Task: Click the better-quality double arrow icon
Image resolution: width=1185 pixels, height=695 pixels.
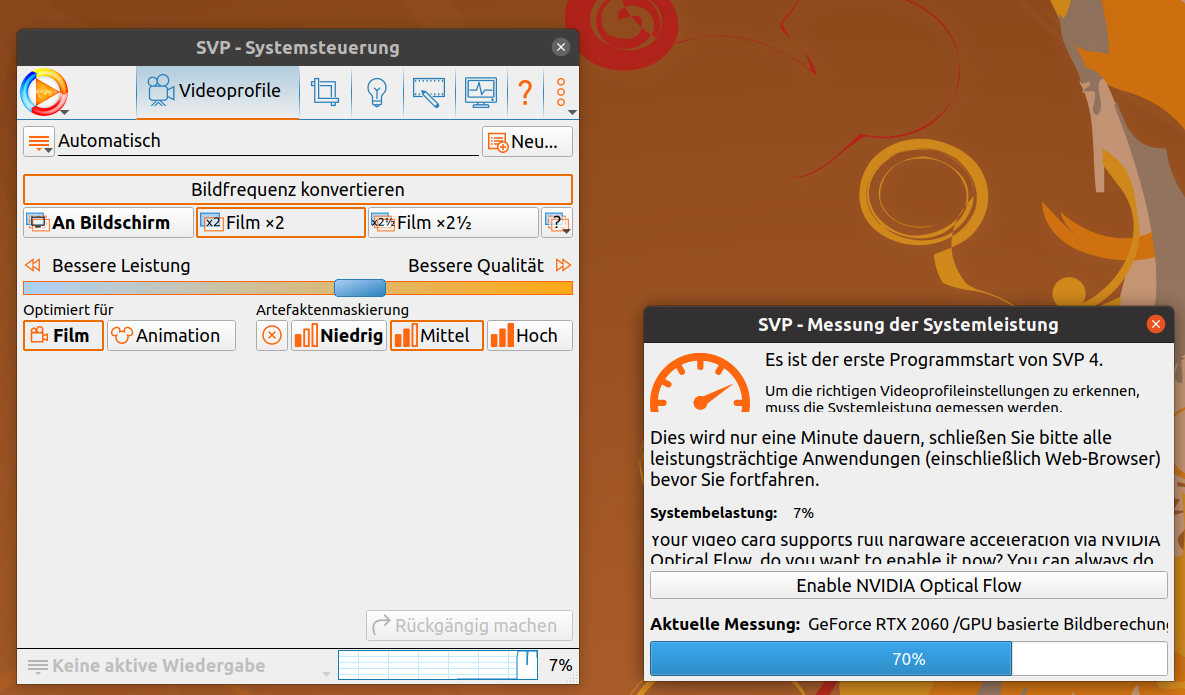Action: pos(563,266)
